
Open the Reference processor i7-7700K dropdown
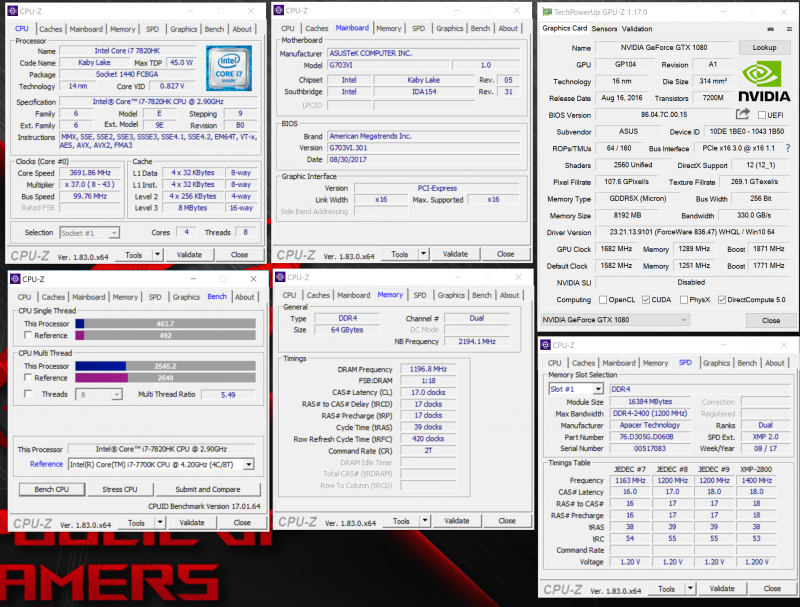click(161, 464)
